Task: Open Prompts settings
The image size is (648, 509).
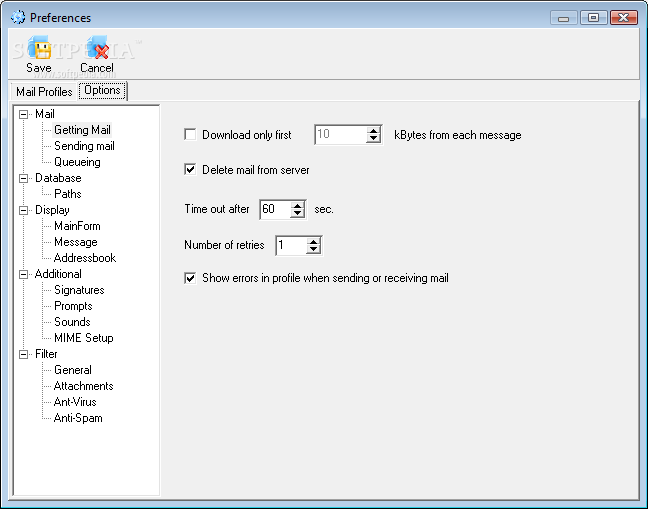Action: pyautogui.click(x=73, y=306)
